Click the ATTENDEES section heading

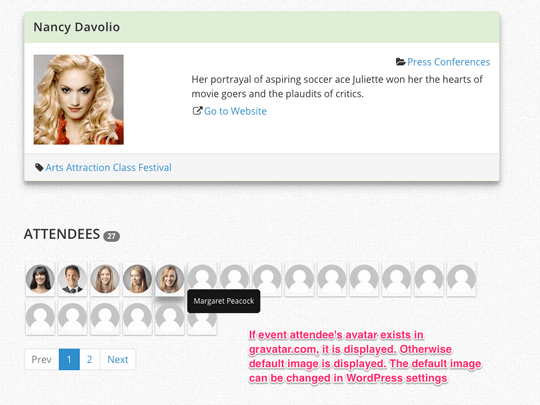[x=62, y=235]
